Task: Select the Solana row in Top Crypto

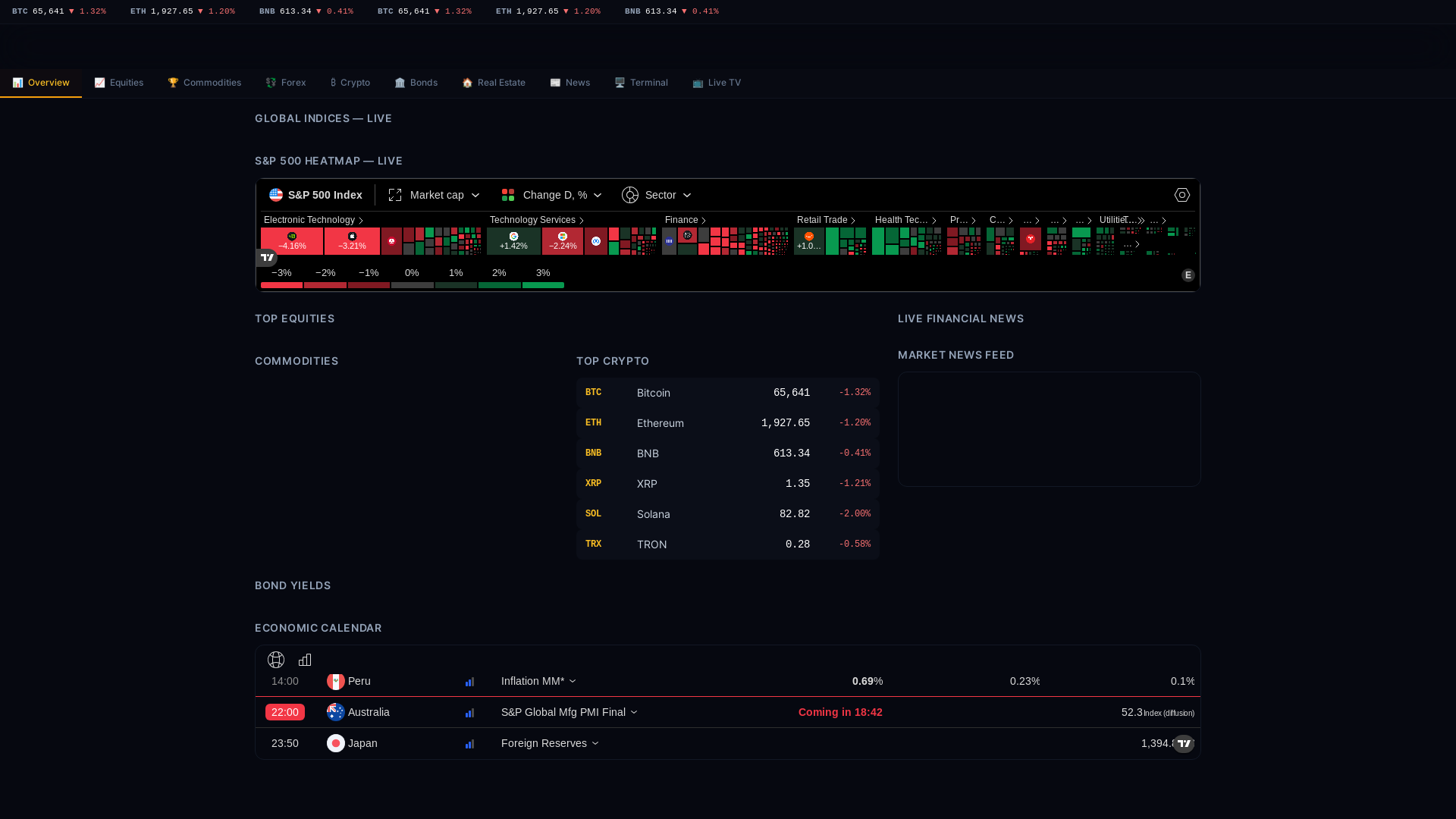Action: pyautogui.click(x=728, y=514)
